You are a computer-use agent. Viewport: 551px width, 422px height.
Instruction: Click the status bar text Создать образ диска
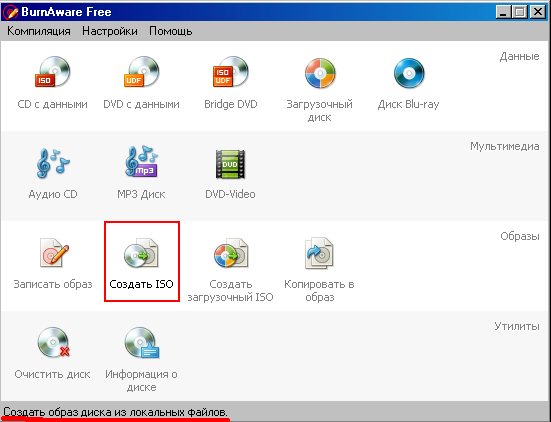coord(115,412)
